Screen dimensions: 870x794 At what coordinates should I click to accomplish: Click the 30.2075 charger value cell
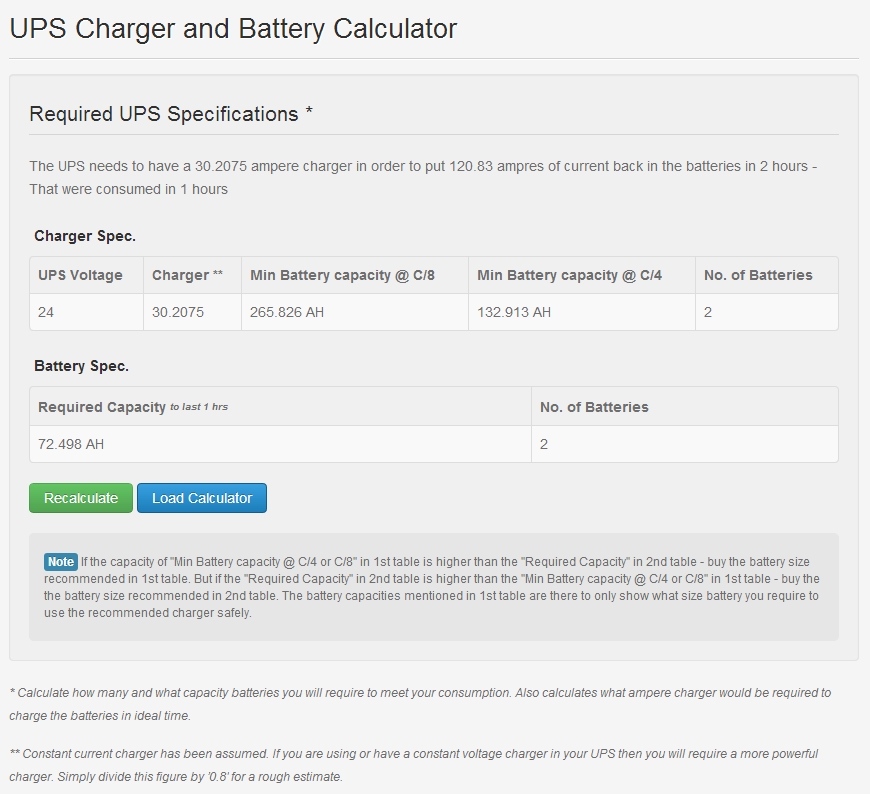tap(193, 312)
